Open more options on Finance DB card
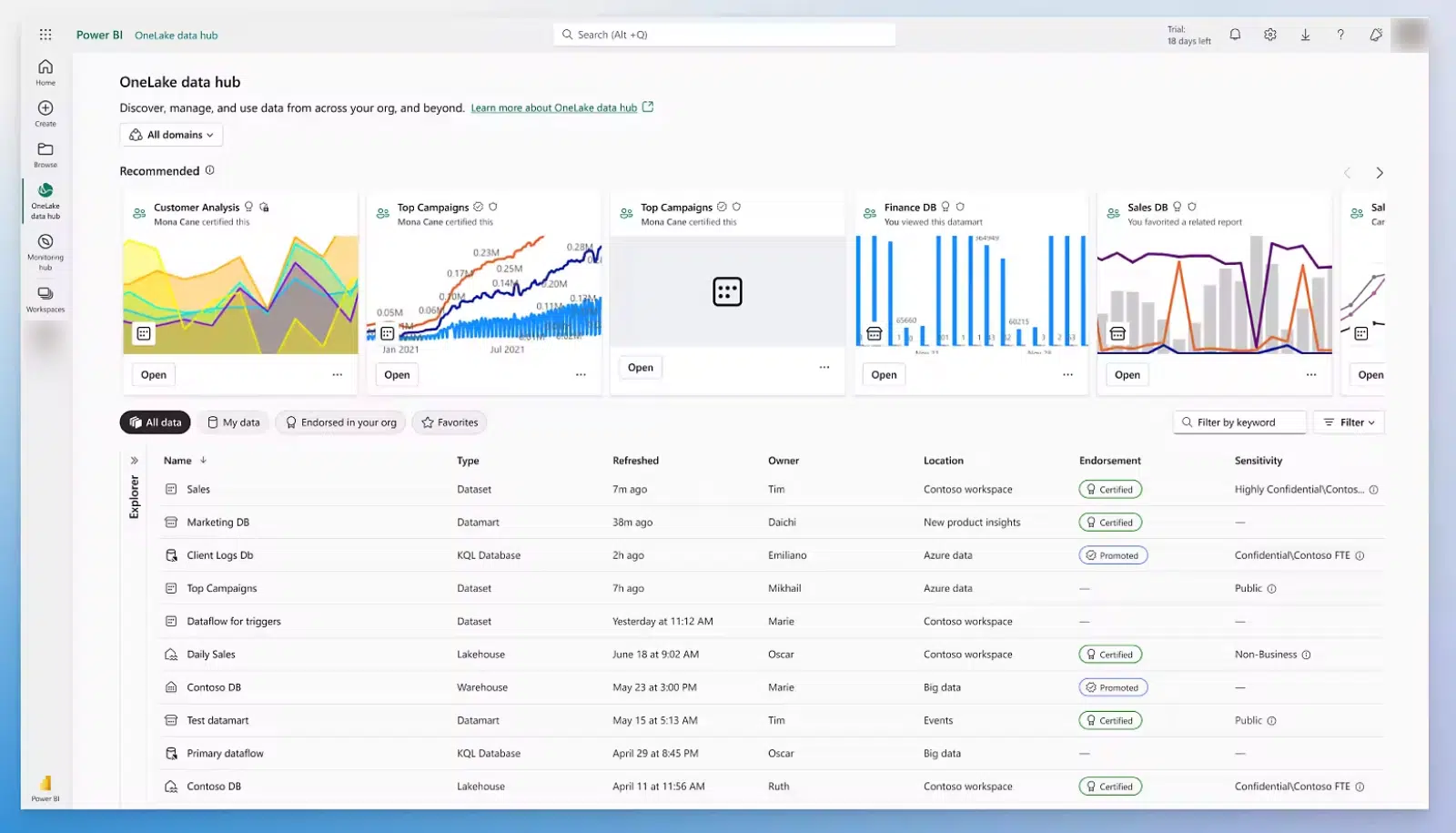Viewport: 1456px width, 833px height. coord(1067,374)
